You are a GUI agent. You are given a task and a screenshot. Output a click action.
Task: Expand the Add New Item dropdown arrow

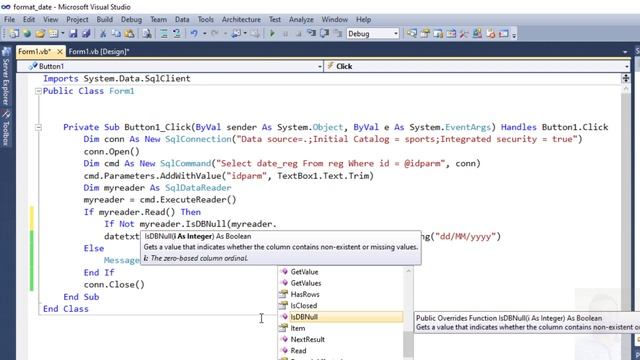pos(63,33)
